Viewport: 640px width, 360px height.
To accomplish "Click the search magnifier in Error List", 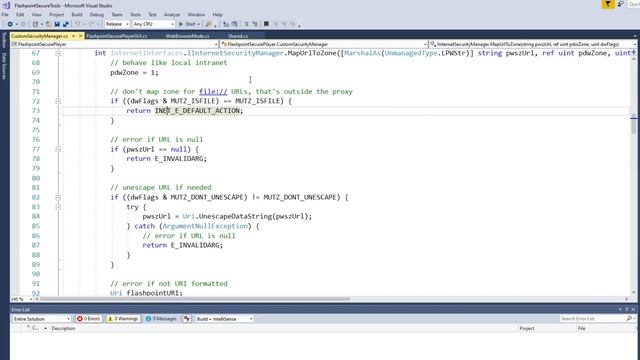I will (x=629, y=318).
